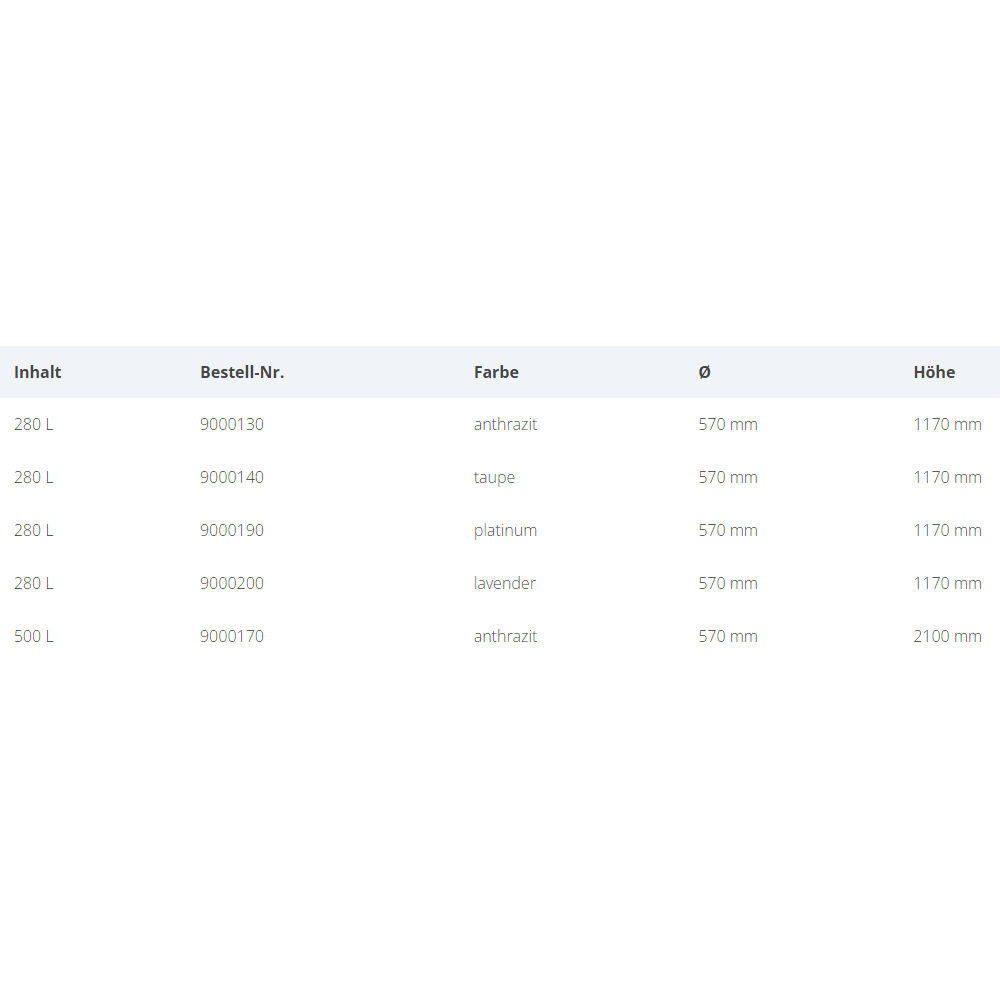This screenshot has width=1000, height=1000.
Task: Click the Bestell-Nr. column header
Action: 242,372
